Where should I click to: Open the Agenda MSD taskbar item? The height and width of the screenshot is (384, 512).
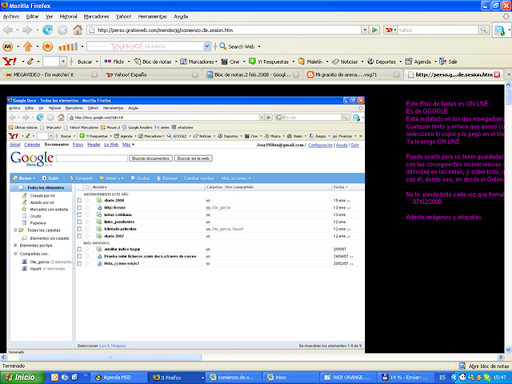[x=119, y=377]
